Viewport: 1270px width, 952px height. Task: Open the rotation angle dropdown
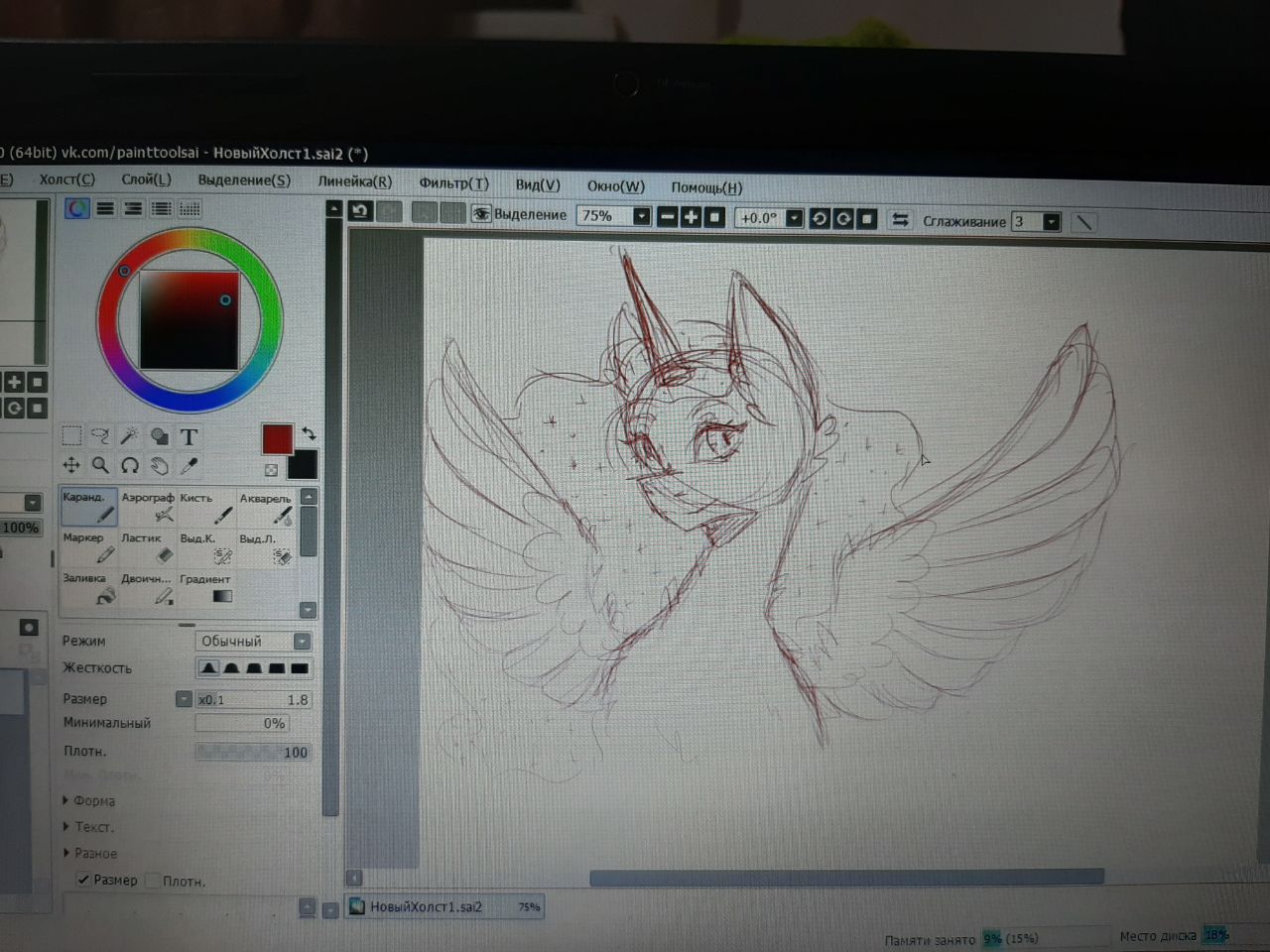(794, 218)
